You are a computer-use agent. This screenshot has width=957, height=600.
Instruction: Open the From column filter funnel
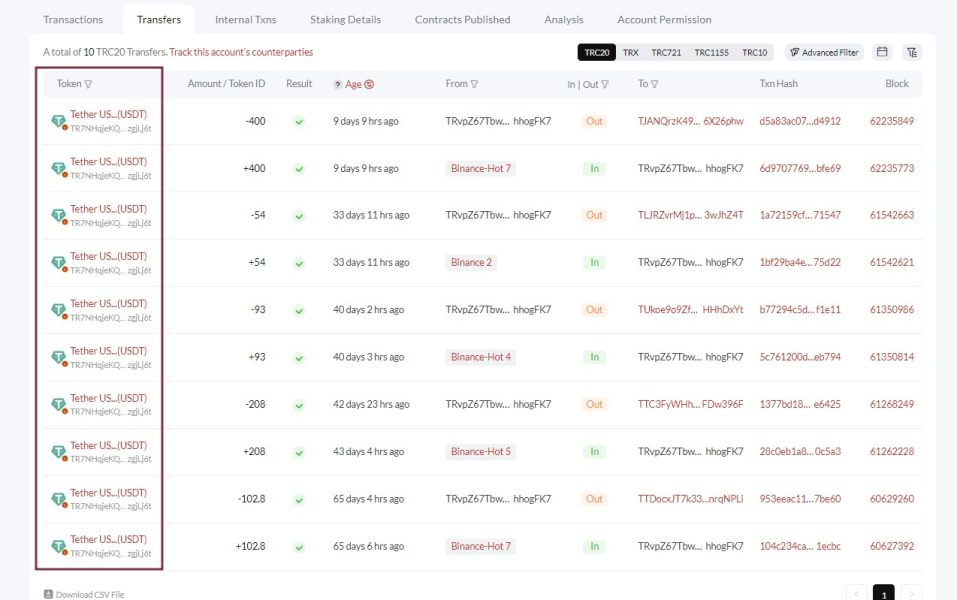474,84
